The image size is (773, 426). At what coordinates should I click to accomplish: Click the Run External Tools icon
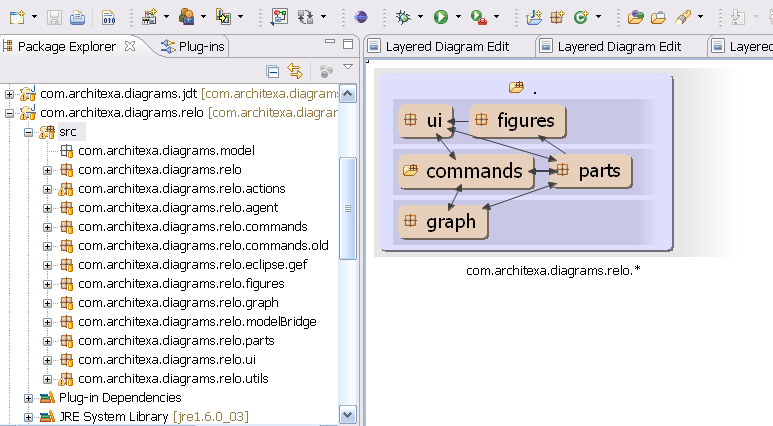click(x=479, y=17)
